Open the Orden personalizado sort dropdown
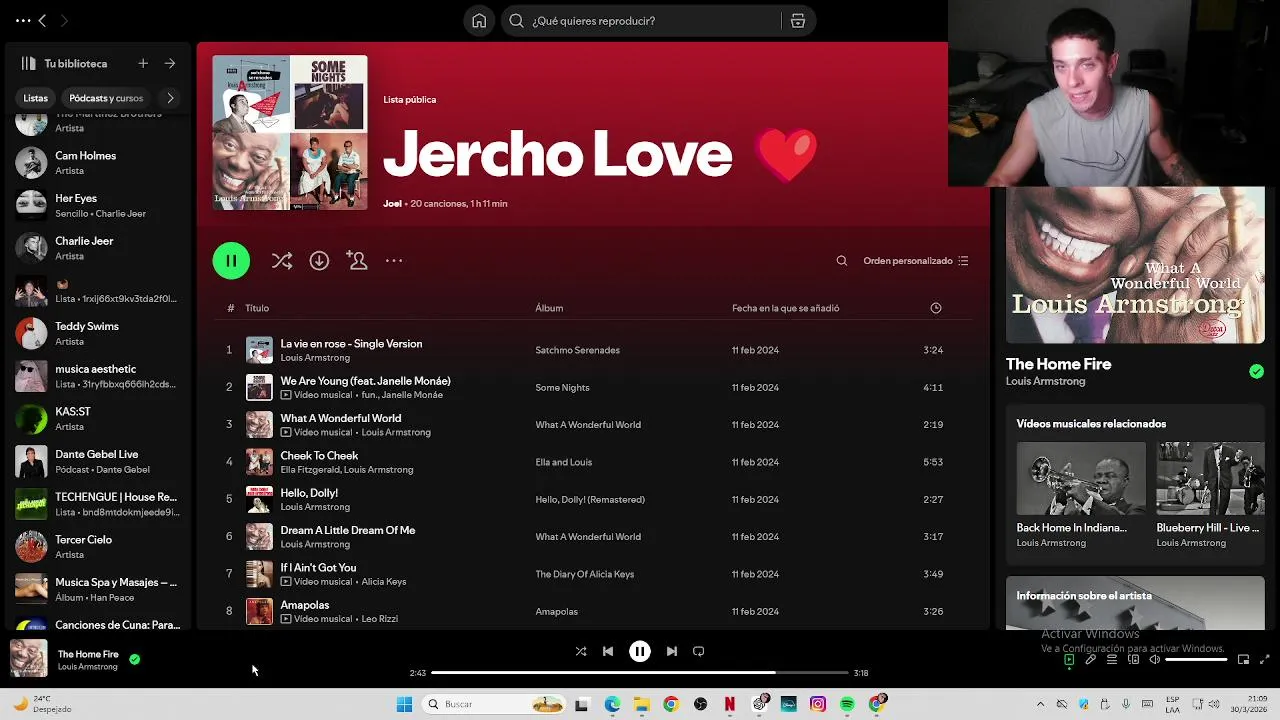1280x720 pixels. point(916,261)
